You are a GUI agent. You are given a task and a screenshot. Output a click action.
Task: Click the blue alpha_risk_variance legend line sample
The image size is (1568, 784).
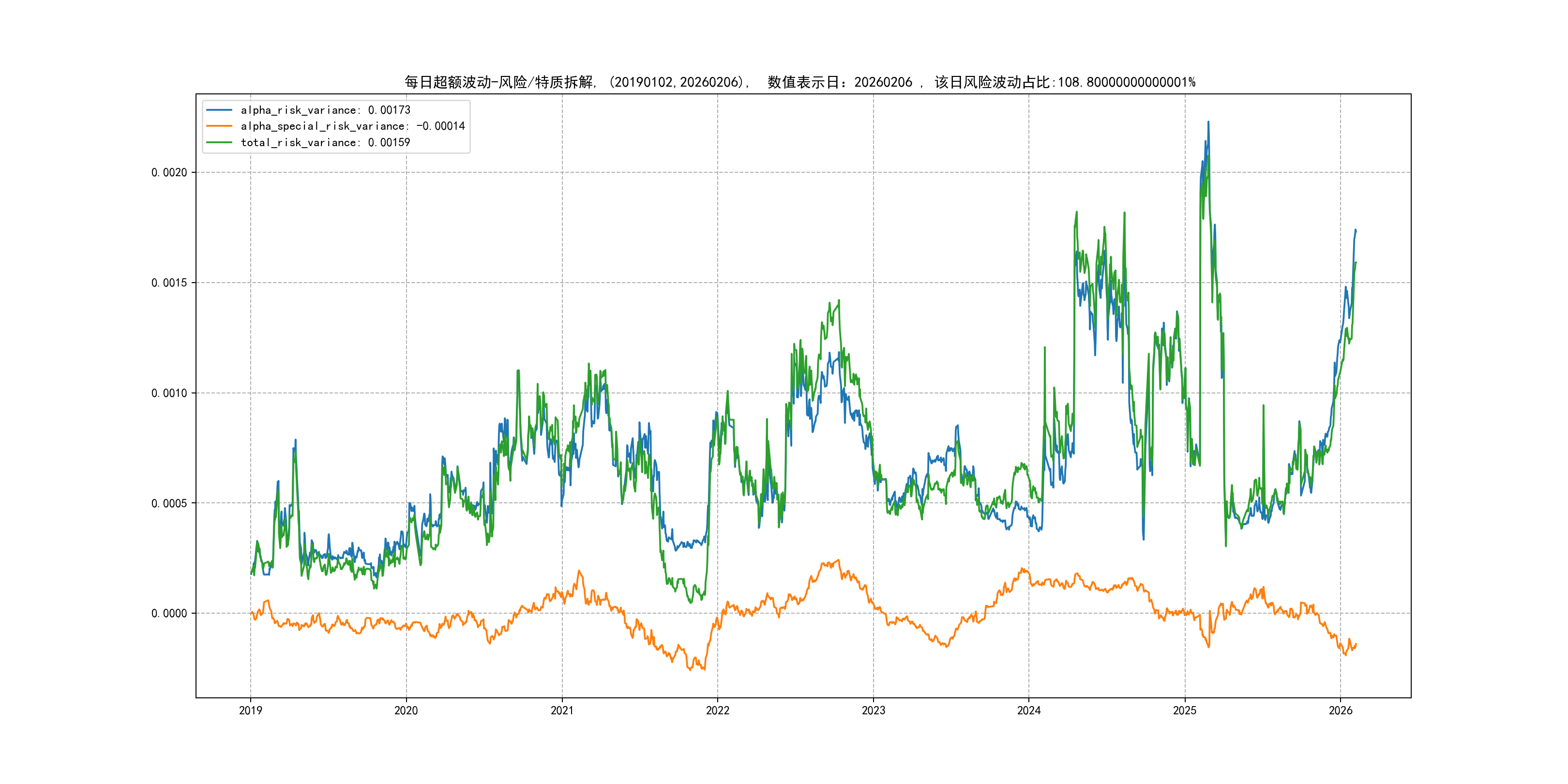click(x=219, y=110)
